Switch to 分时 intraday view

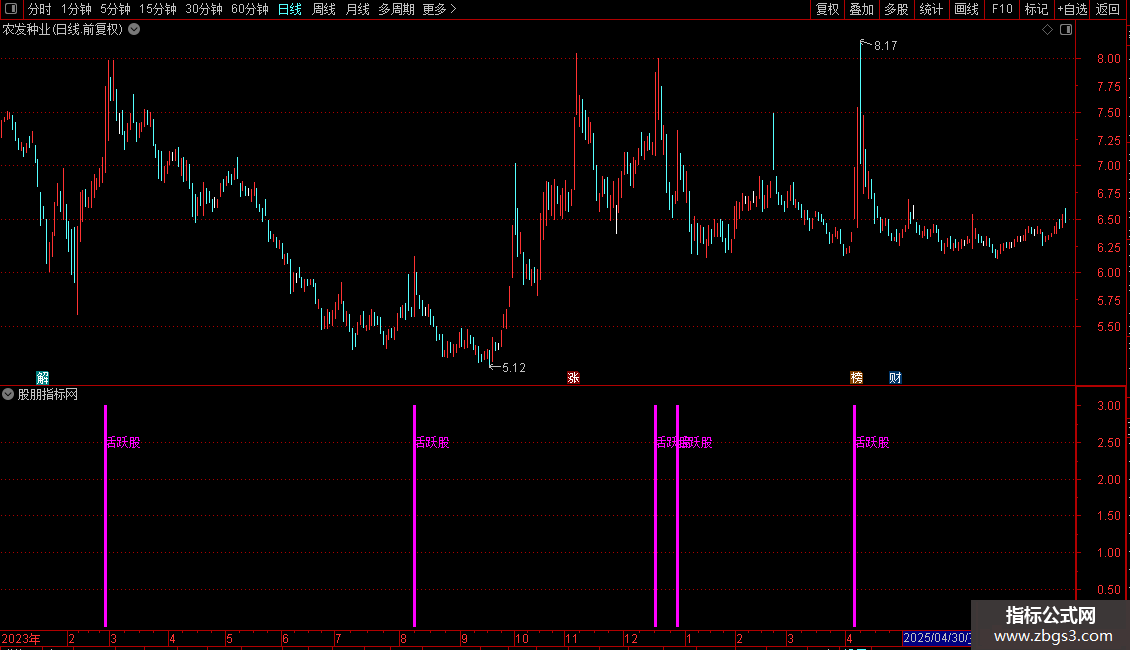[40, 9]
